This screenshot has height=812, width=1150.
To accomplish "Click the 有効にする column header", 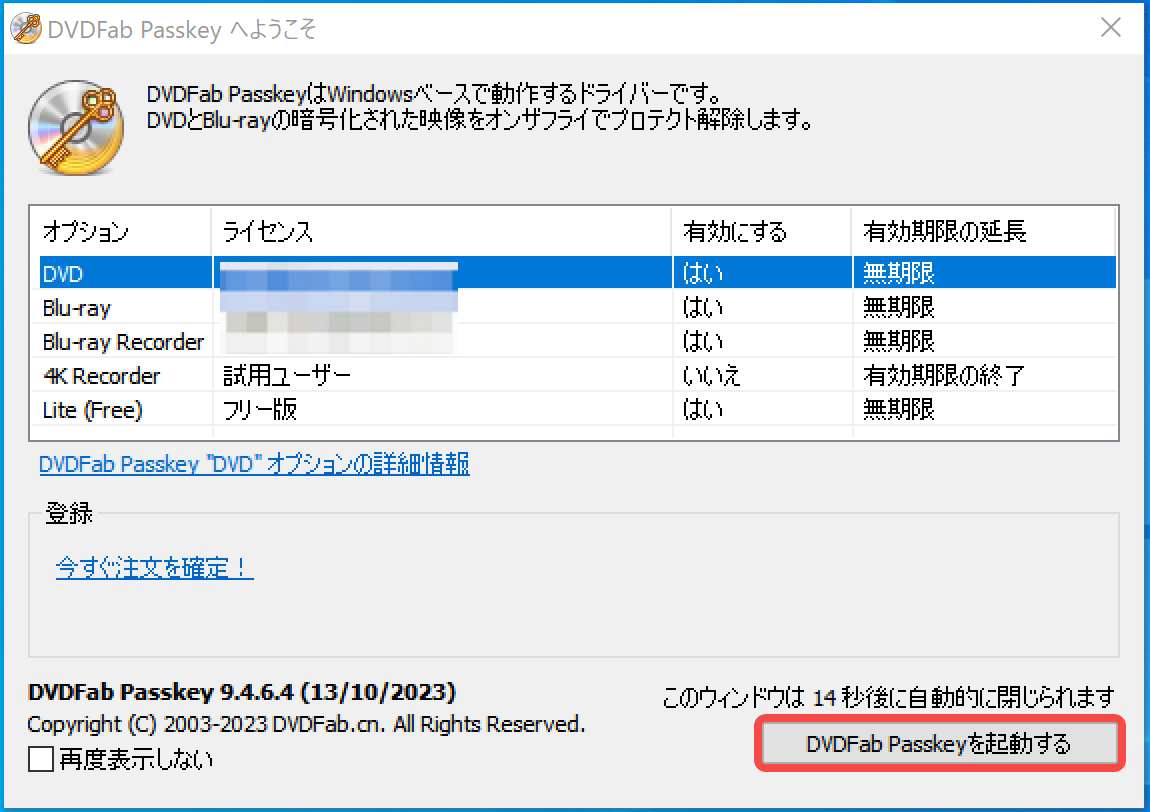I will (761, 231).
